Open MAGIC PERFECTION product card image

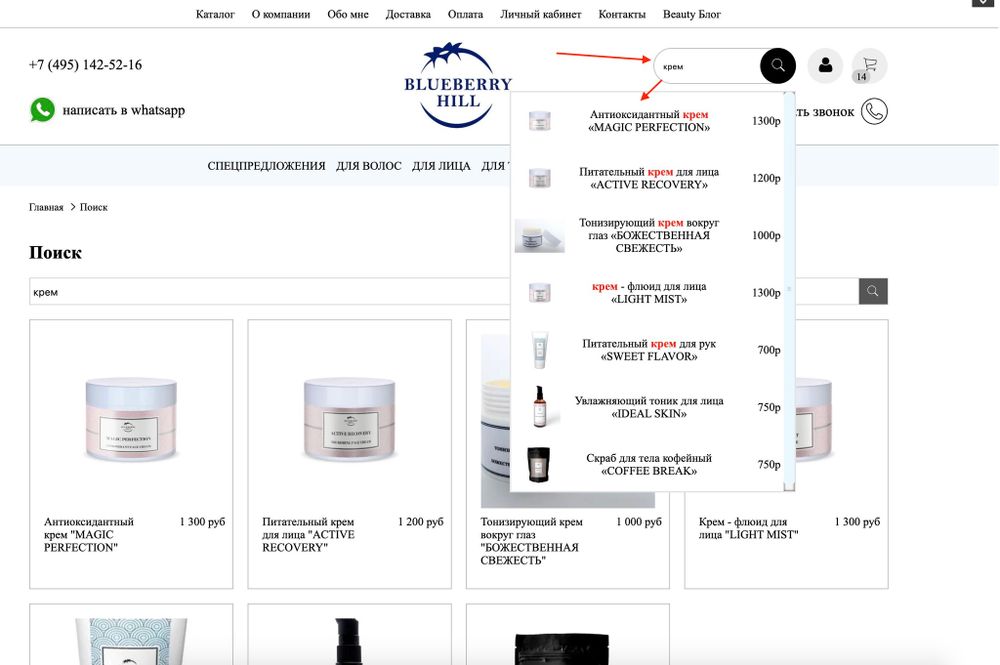(131, 419)
